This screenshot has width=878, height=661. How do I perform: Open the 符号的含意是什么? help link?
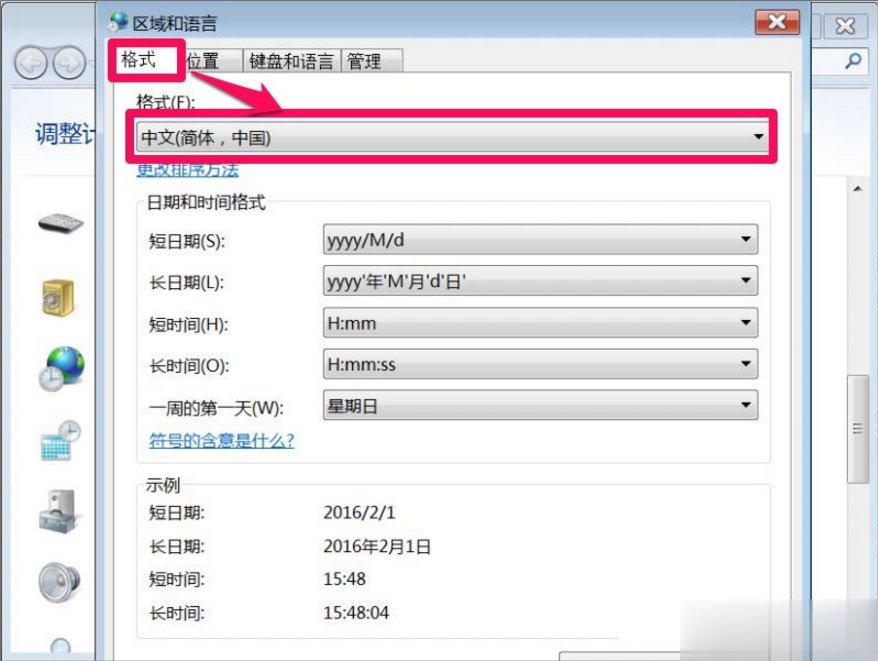click(x=222, y=440)
